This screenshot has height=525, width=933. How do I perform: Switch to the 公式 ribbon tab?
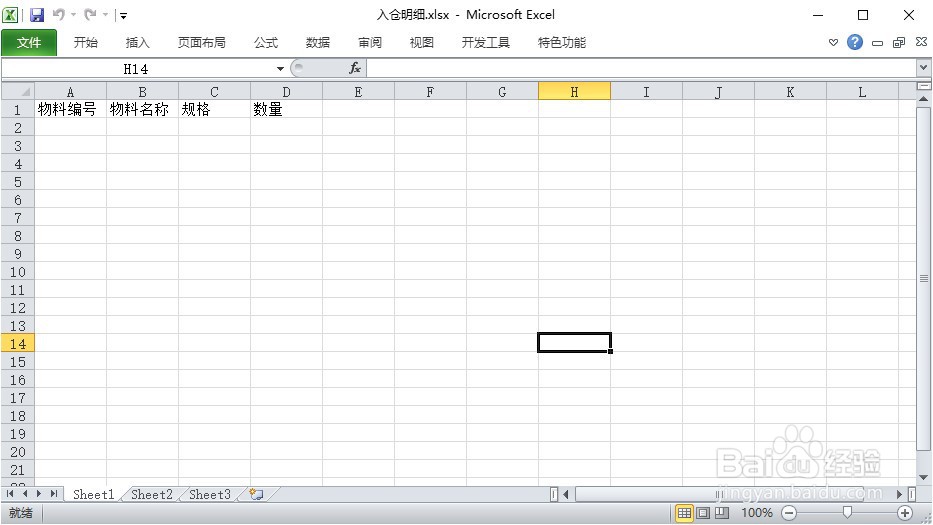click(266, 42)
